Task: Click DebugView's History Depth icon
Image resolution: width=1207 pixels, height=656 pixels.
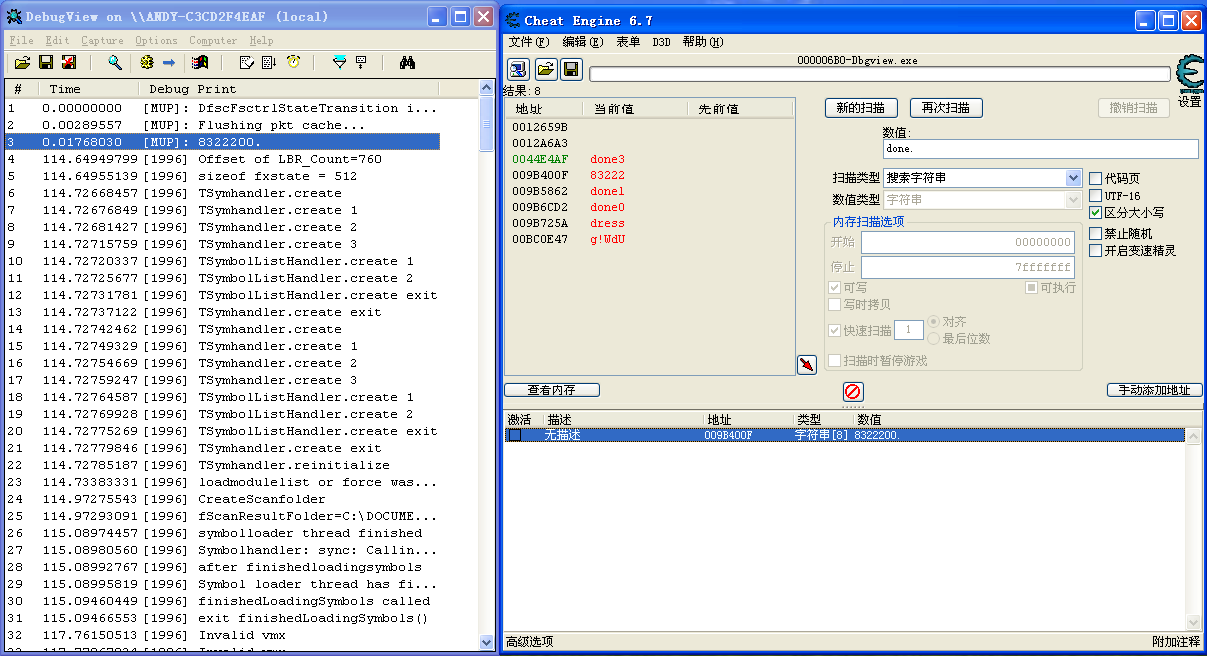Action: [x=361, y=63]
